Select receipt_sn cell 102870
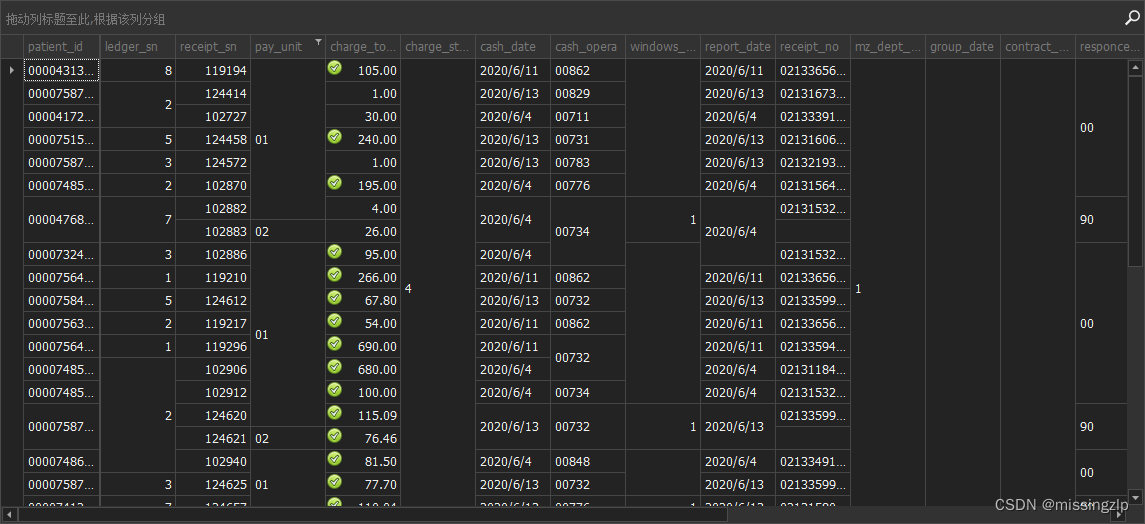The width and height of the screenshot is (1145, 524). (212, 185)
